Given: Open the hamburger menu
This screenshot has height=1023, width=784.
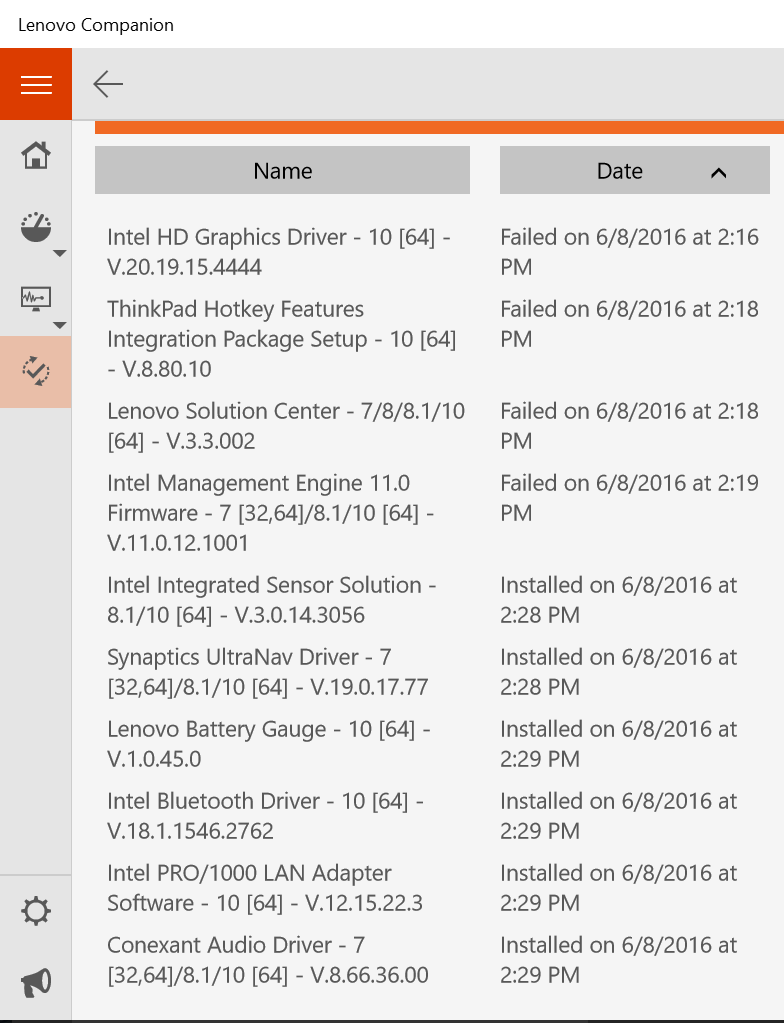Looking at the screenshot, I should coord(36,84).
